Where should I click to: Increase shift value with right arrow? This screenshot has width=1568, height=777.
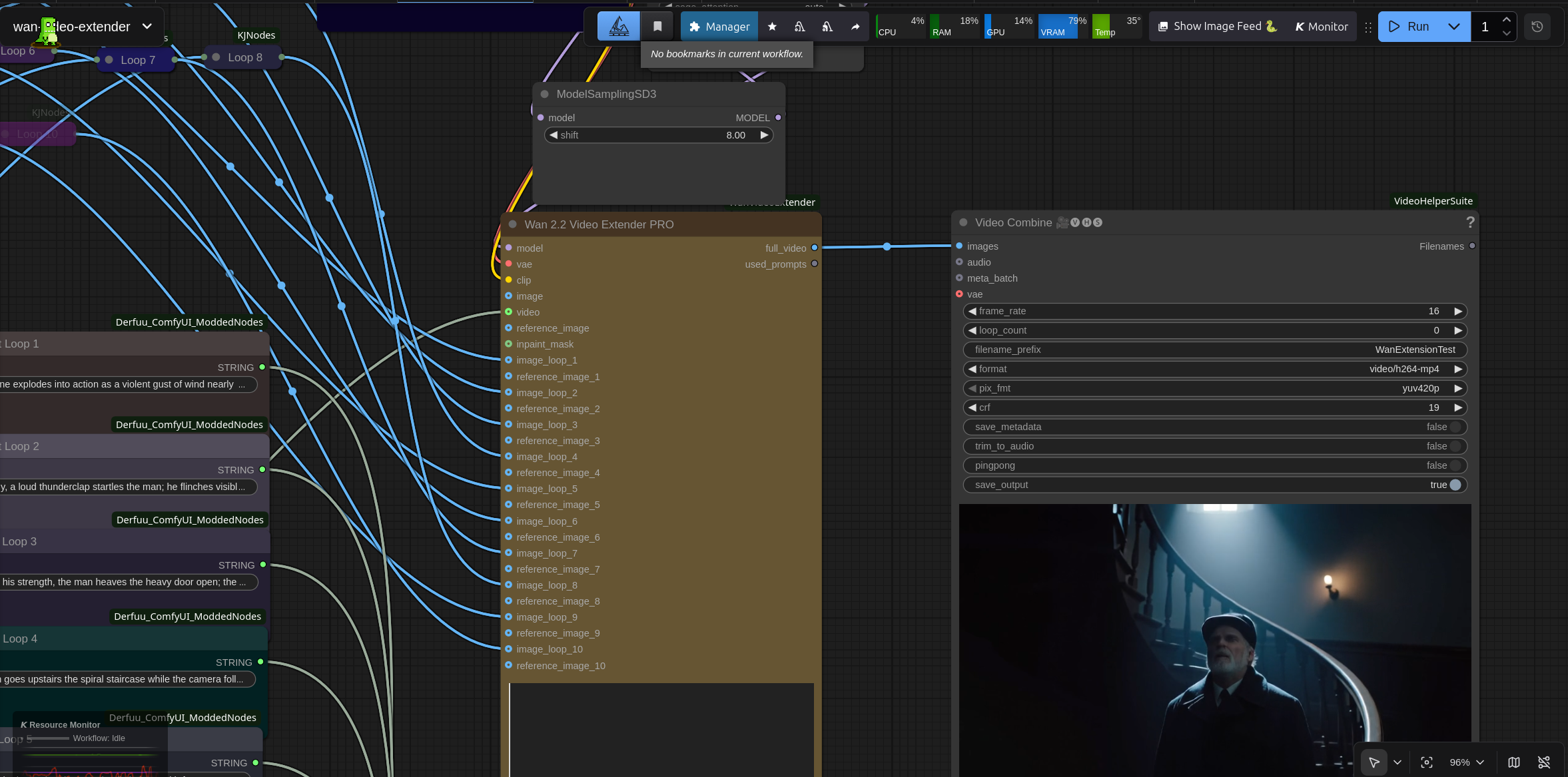[x=764, y=135]
